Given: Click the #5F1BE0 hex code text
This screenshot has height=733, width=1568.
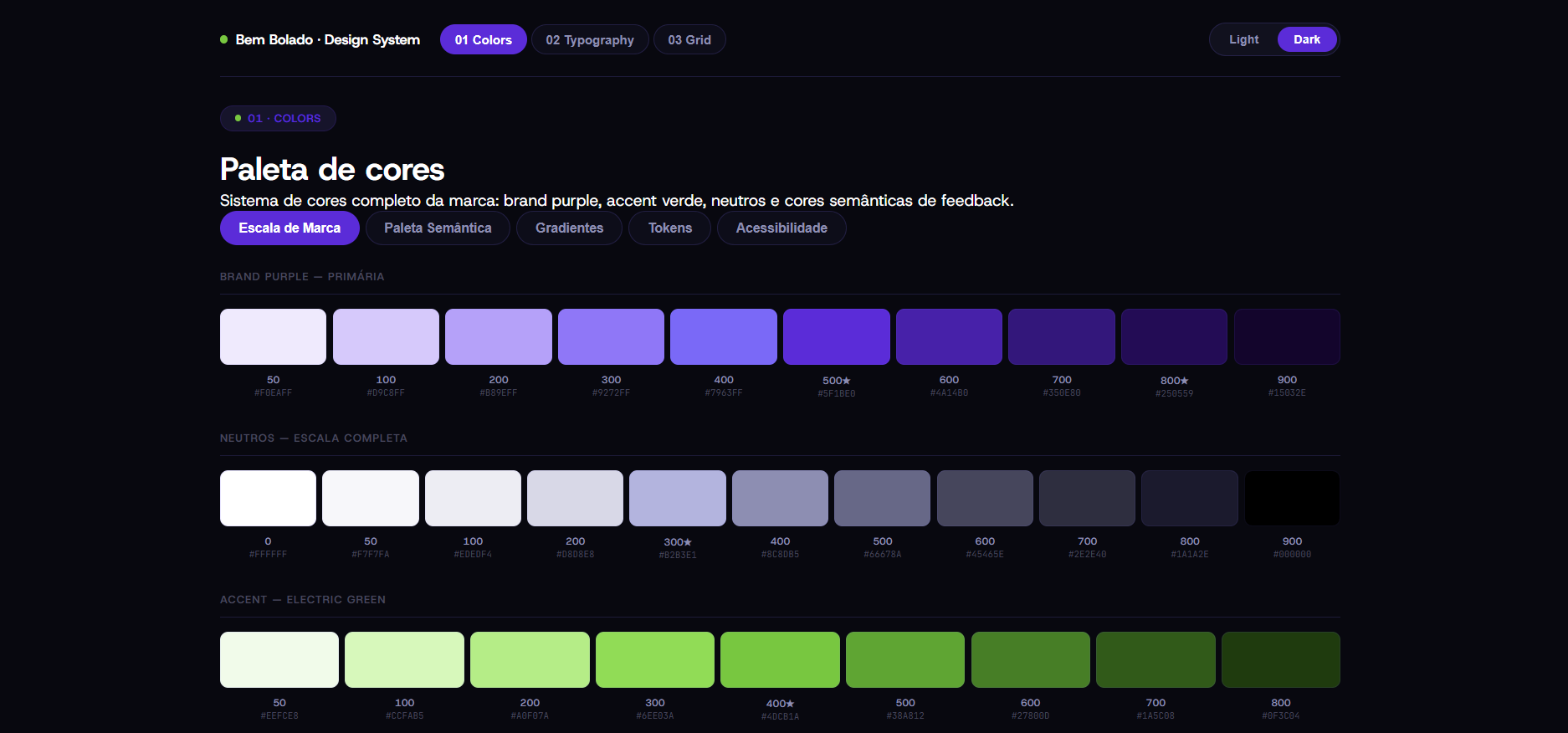Looking at the screenshot, I should point(837,393).
